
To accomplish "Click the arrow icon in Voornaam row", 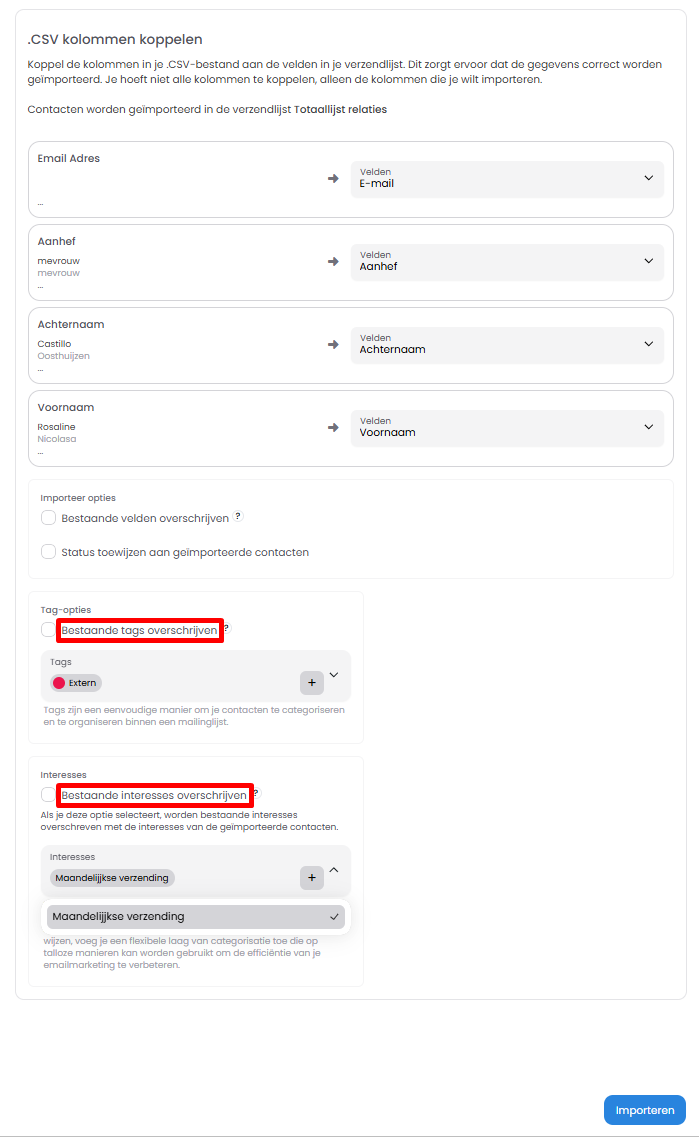I will [x=333, y=427].
